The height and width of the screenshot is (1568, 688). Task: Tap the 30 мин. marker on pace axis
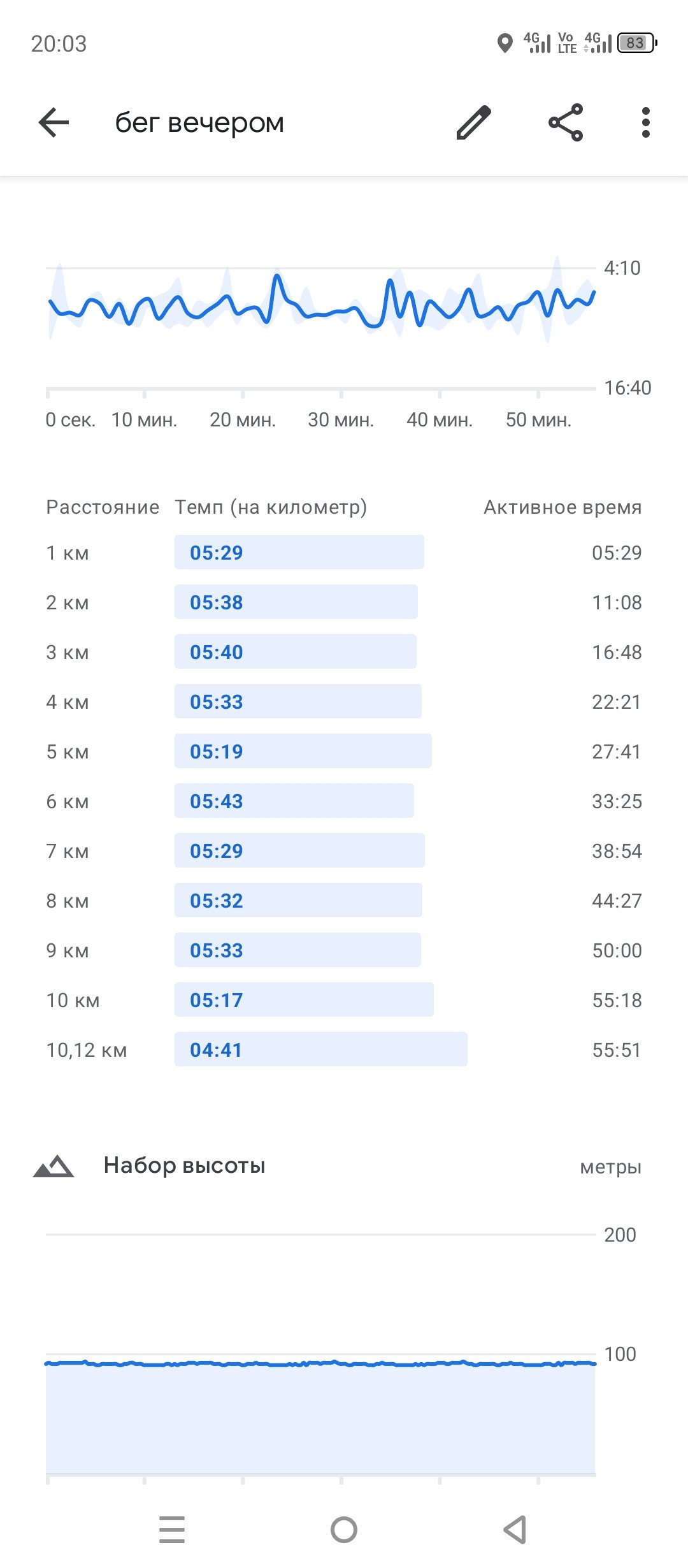click(341, 419)
